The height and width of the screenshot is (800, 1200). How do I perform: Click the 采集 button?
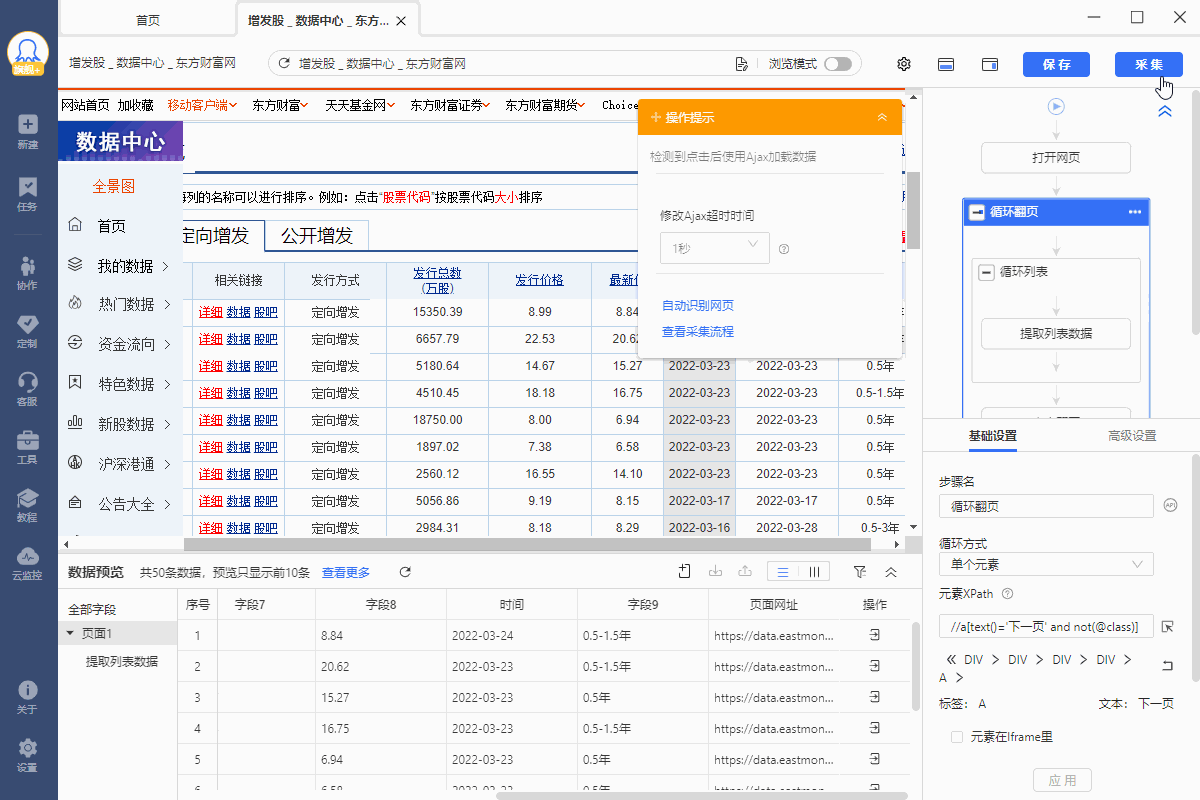pos(1148,64)
